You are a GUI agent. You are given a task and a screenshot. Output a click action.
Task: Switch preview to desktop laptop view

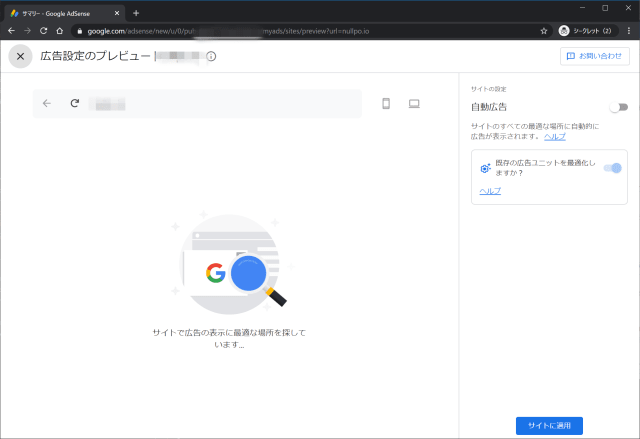[414, 104]
